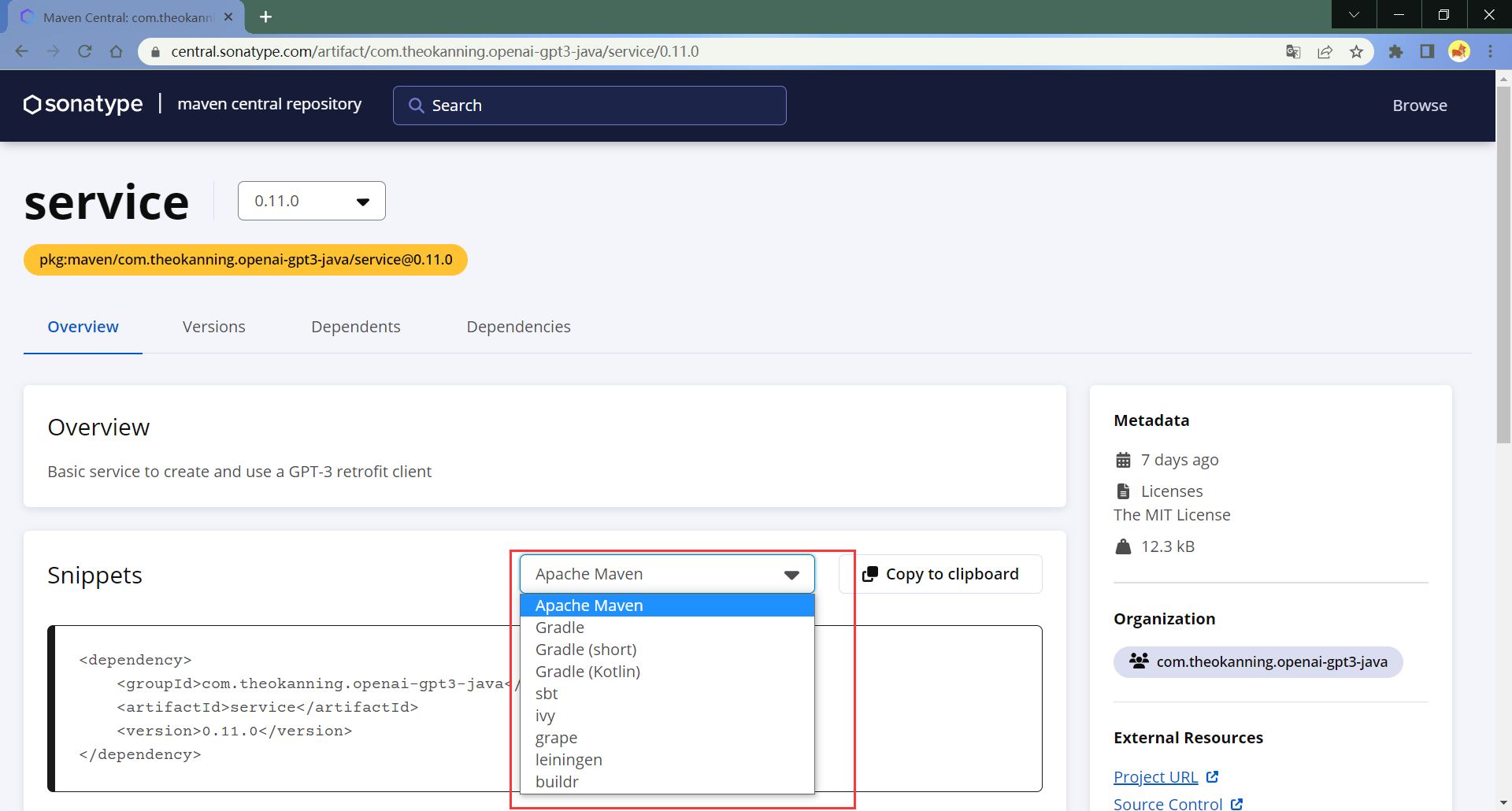Click the overview description text
This screenshot has width=1512, height=811.
(x=239, y=472)
